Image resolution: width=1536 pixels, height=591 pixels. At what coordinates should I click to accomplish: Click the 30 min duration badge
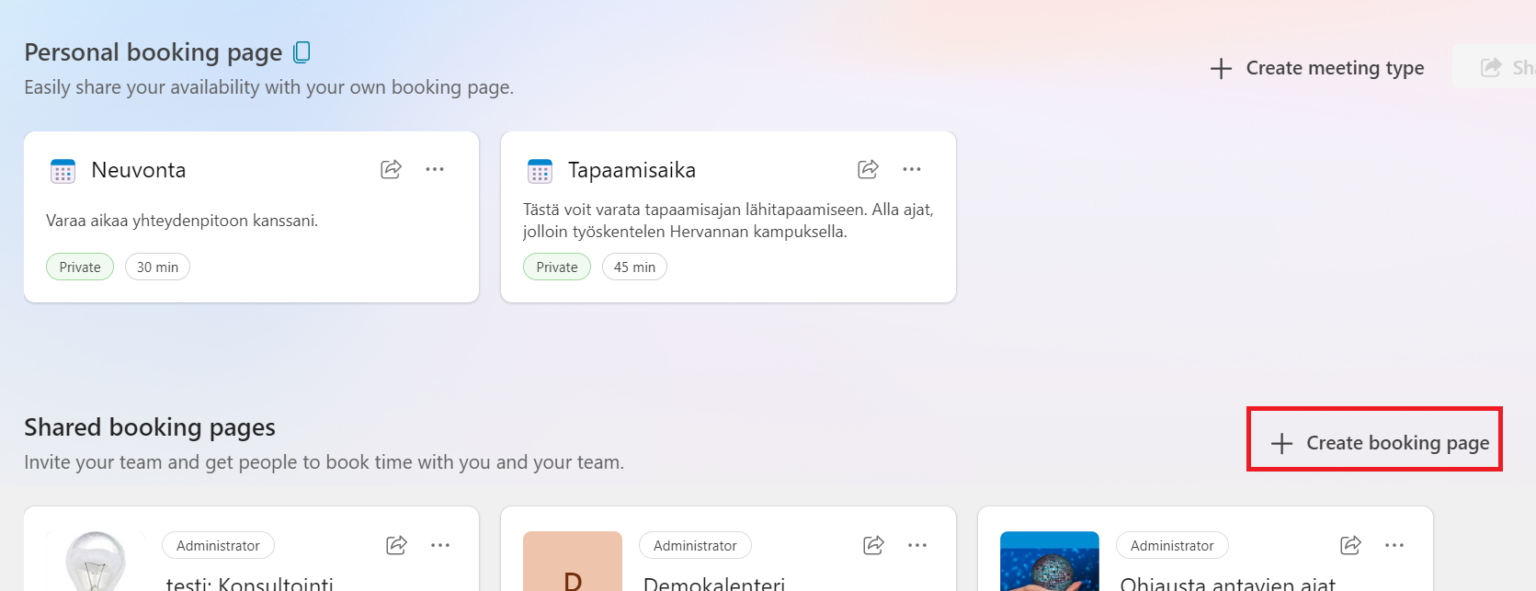[x=157, y=266]
